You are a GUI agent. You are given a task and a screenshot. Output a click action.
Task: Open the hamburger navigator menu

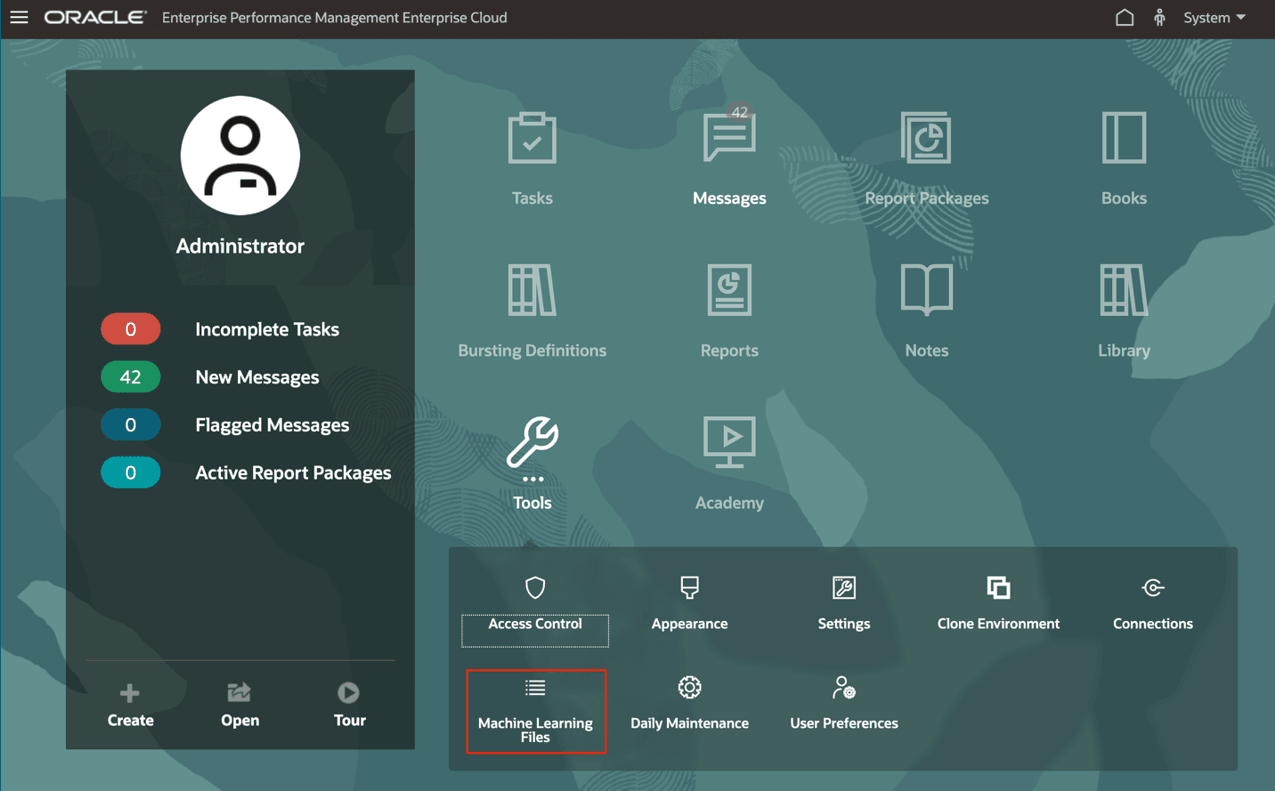click(19, 17)
